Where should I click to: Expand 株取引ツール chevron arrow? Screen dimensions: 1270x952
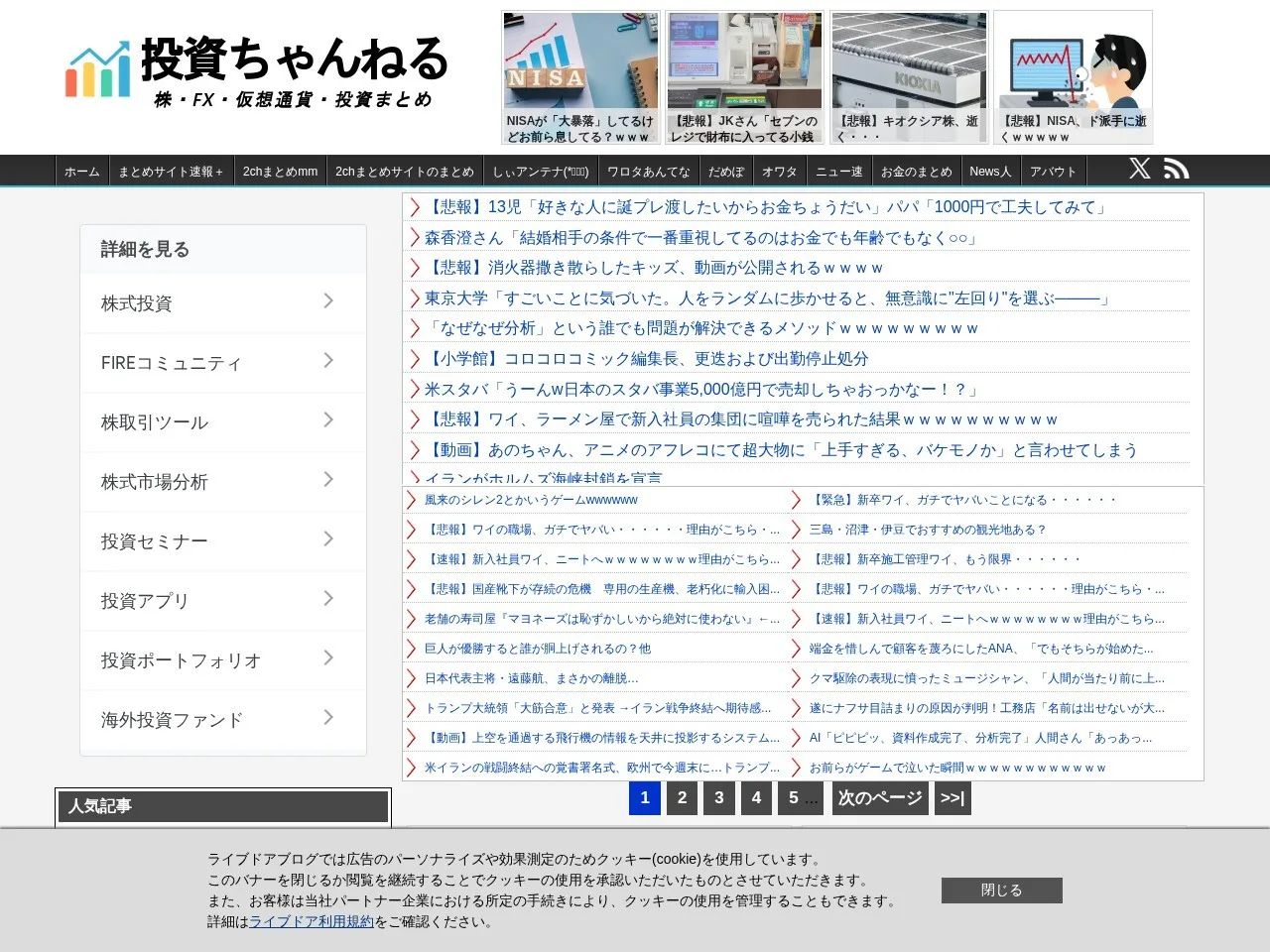point(328,419)
